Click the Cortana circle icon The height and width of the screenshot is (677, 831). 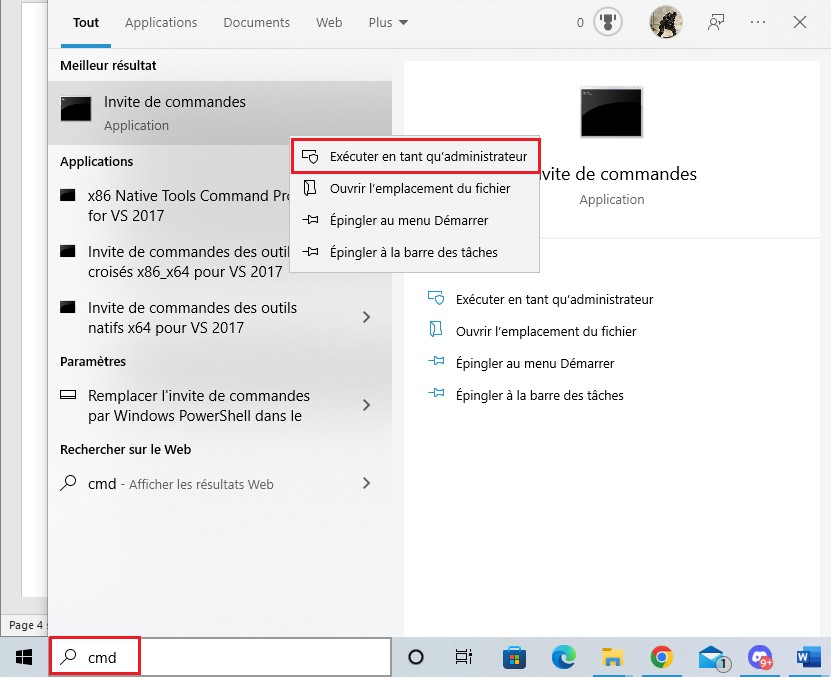click(x=416, y=657)
